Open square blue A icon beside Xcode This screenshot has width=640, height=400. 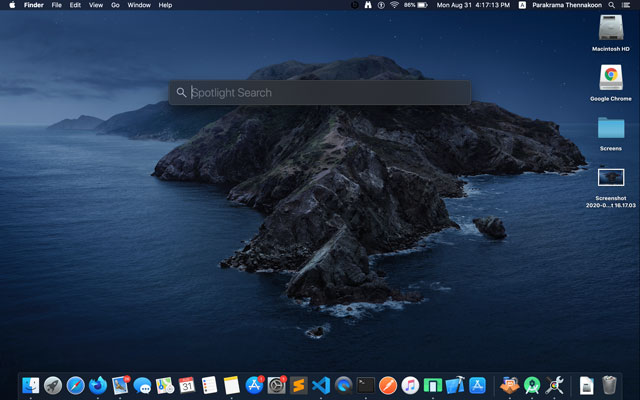pos(477,385)
